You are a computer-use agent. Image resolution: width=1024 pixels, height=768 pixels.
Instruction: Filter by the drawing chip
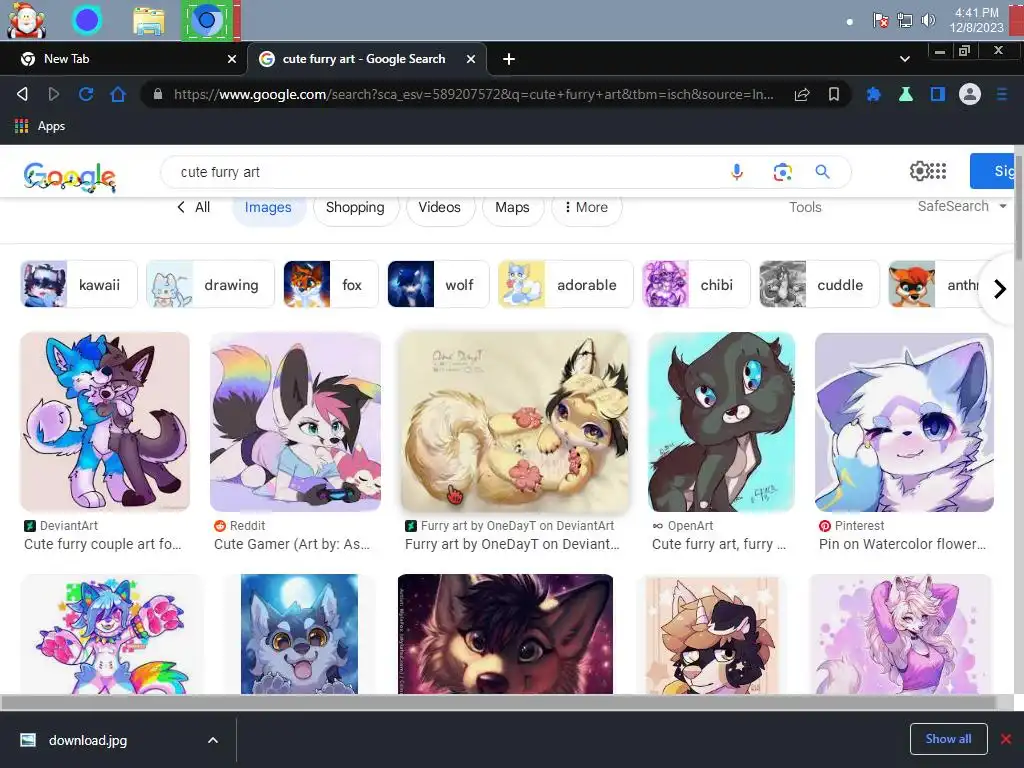tap(210, 284)
